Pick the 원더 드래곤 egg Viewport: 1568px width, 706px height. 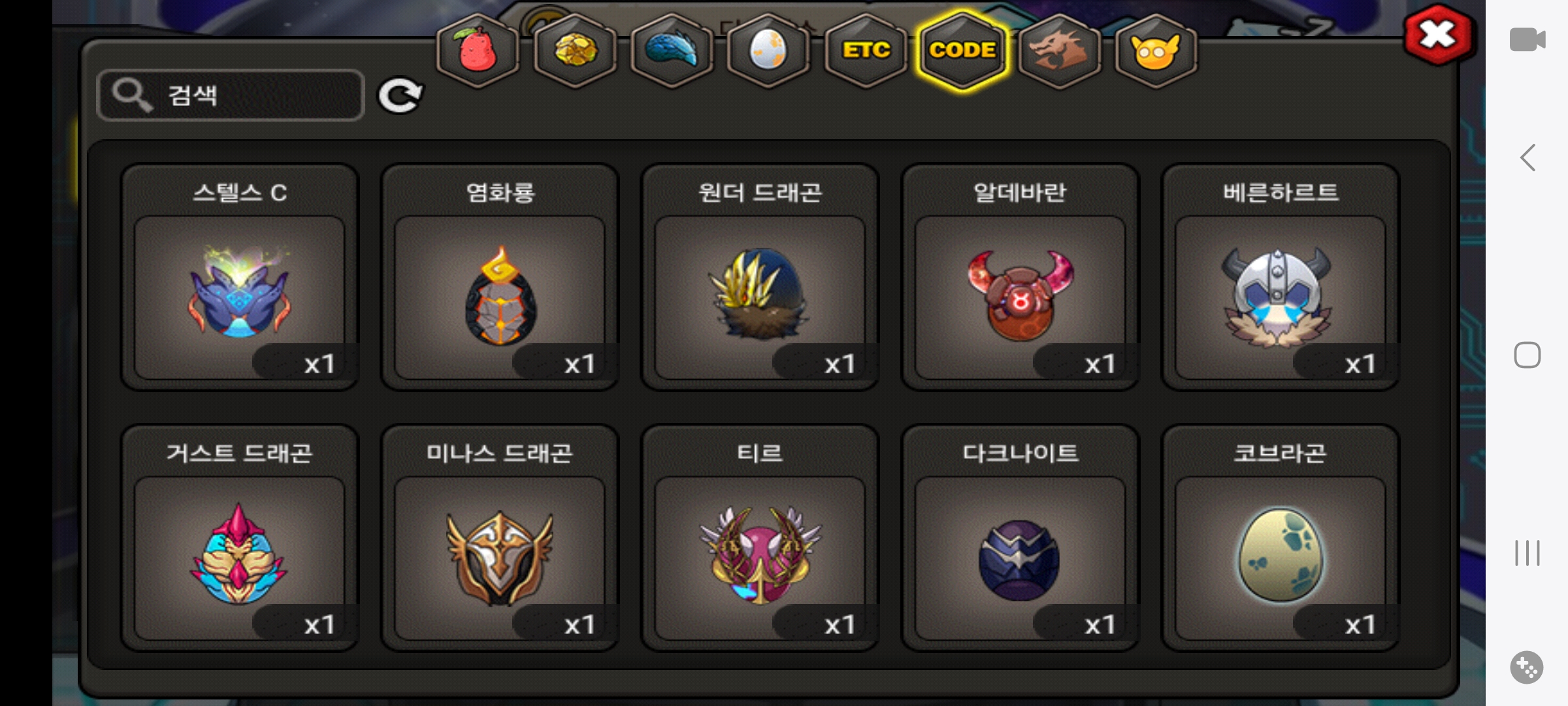pos(760,277)
